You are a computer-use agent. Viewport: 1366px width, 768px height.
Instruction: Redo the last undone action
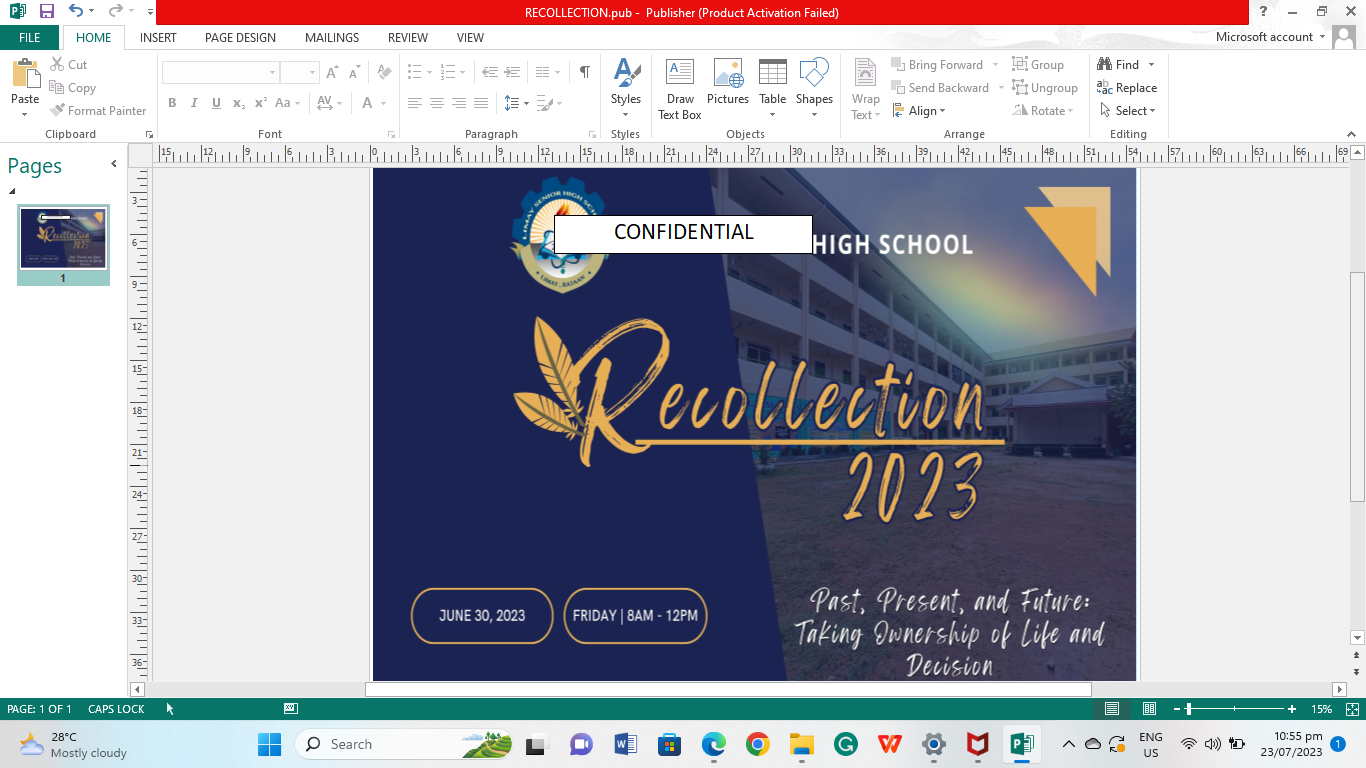tap(115, 12)
